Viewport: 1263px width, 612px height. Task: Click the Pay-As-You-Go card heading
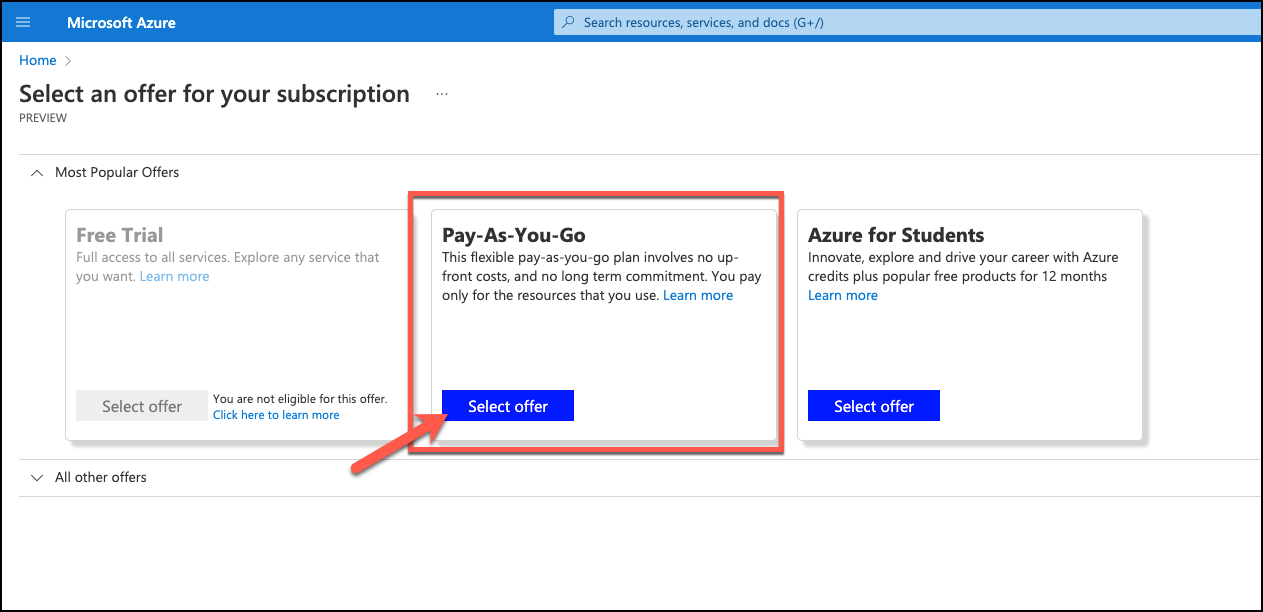[514, 235]
